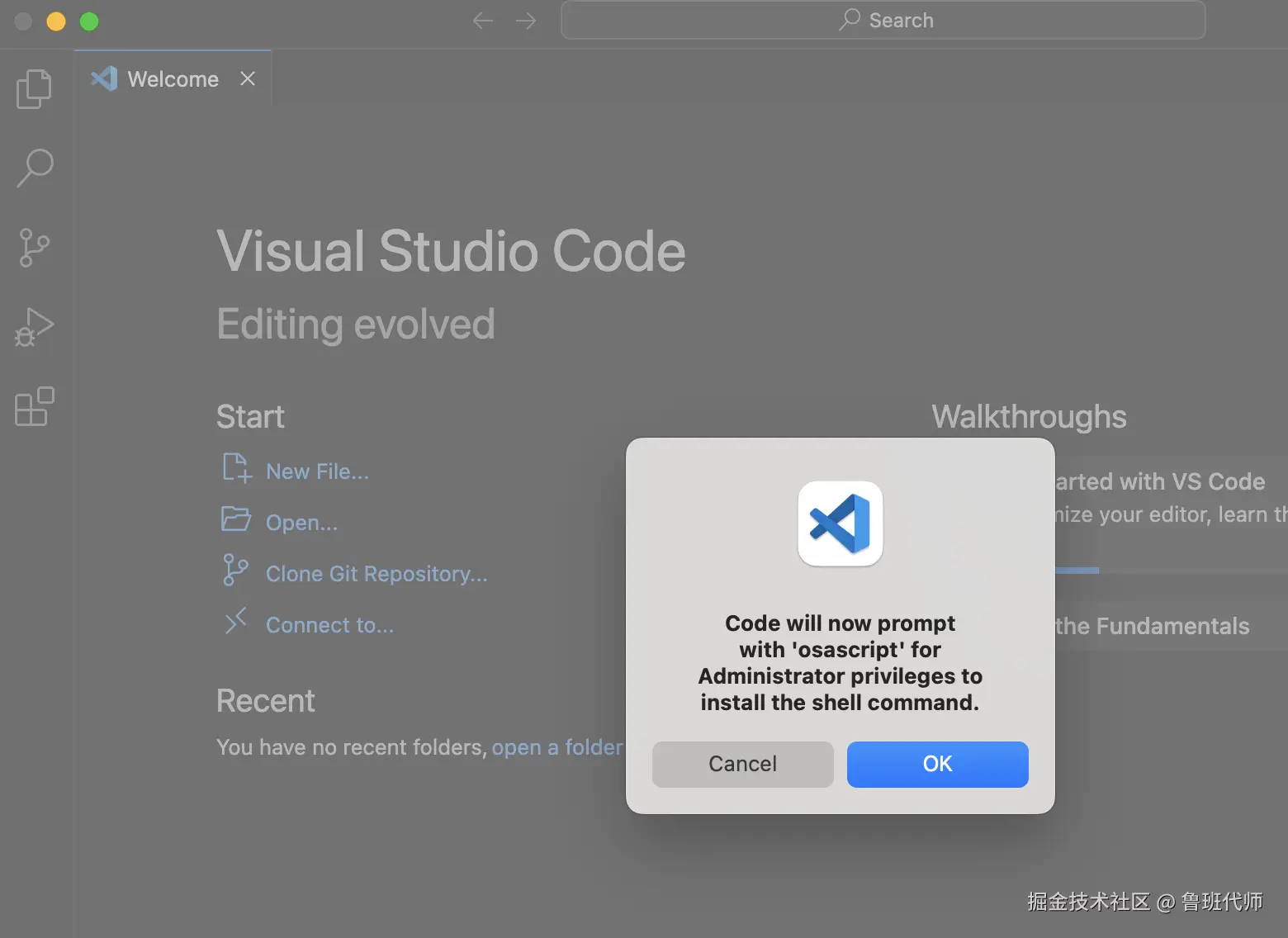1288x938 pixels.
Task: Click the Recent heading
Action: click(x=266, y=701)
